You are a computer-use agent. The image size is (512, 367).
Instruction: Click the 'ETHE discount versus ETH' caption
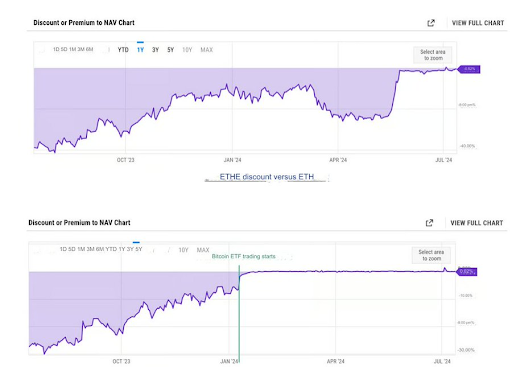(267, 177)
